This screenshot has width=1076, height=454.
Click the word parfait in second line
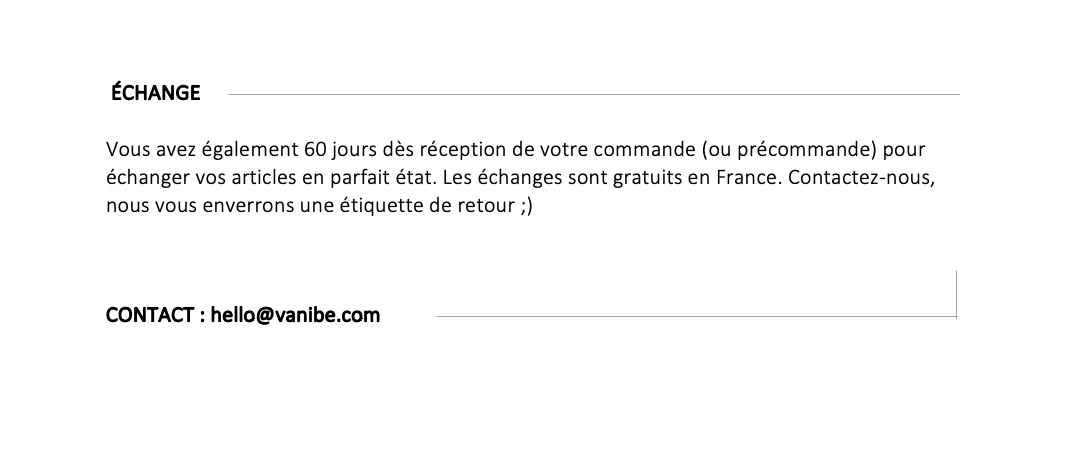355,178
